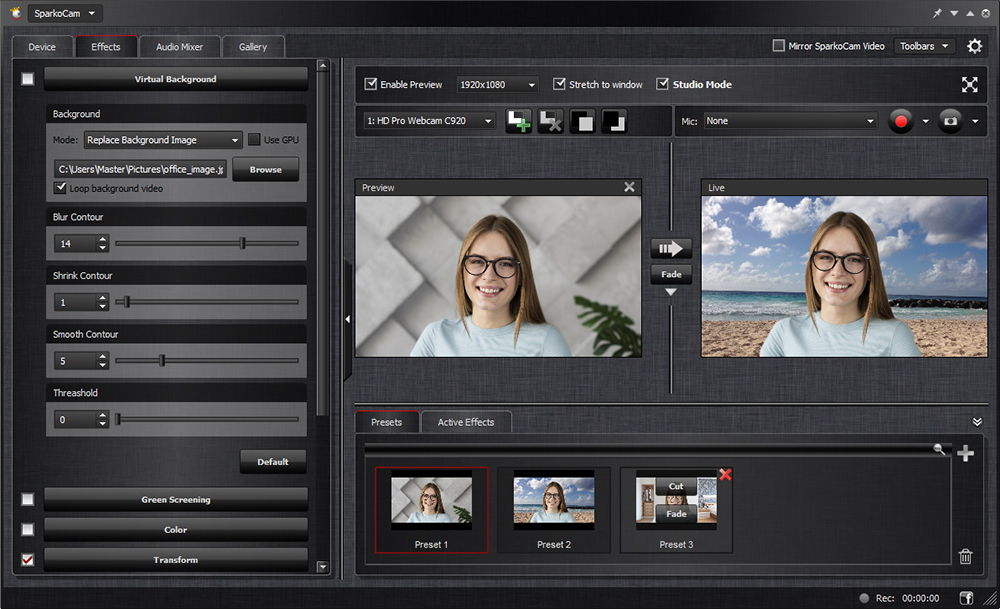Viewport: 1000px width, 609px height.
Task: Change the resolution from 1920x1080
Action: (497, 84)
